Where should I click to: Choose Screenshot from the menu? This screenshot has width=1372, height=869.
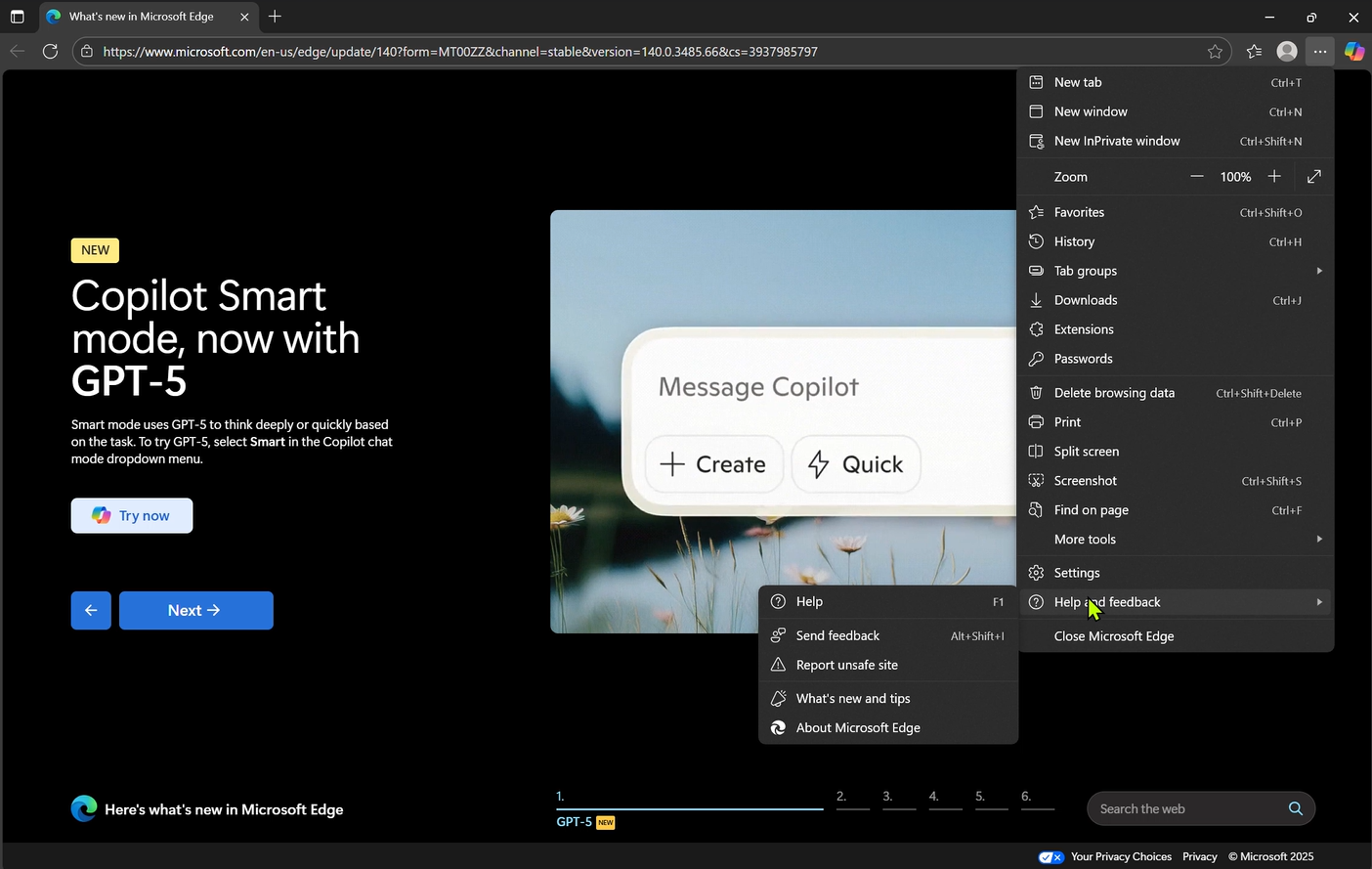[x=1175, y=481]
